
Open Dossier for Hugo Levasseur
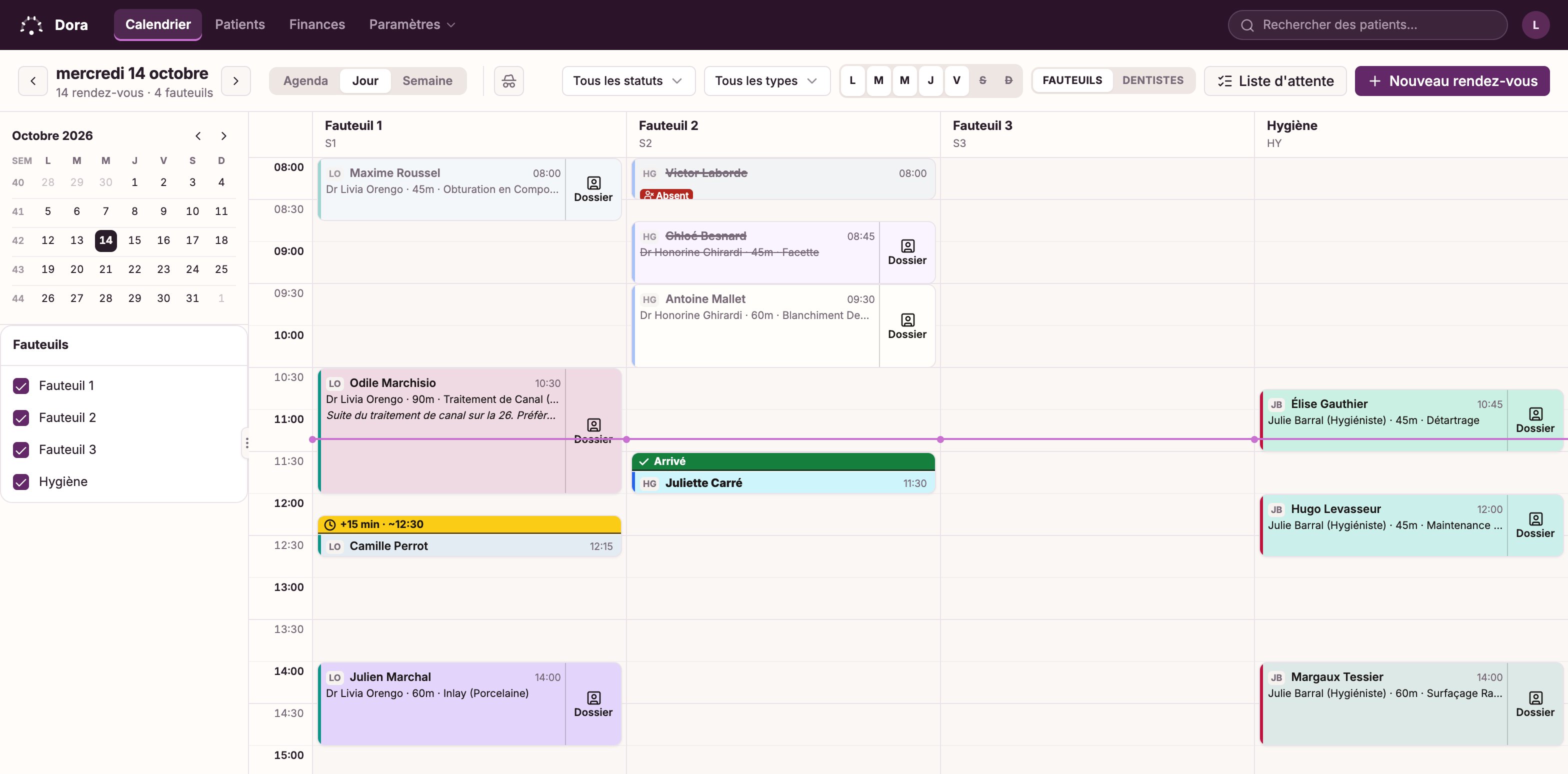1534,525
